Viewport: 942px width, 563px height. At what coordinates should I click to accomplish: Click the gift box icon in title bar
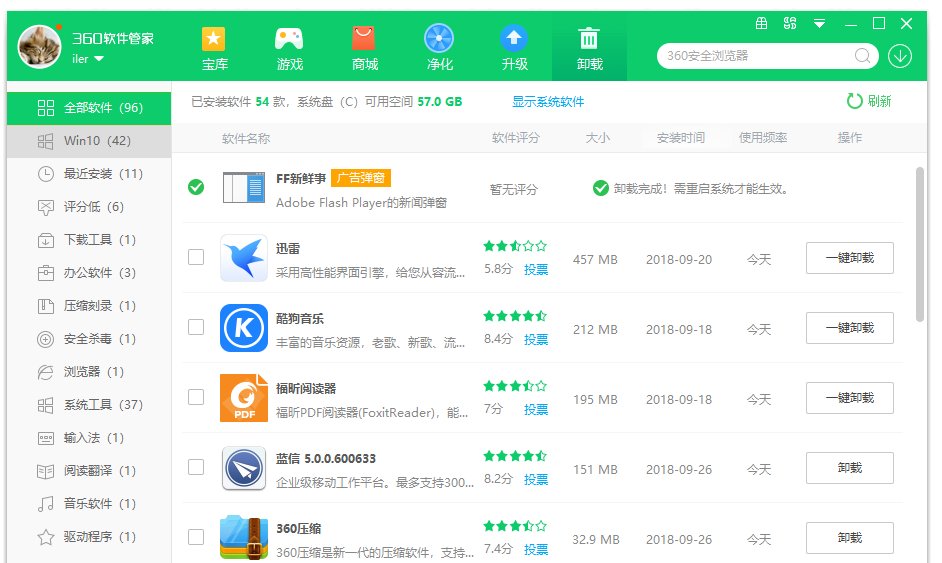[x=761, y=23]
